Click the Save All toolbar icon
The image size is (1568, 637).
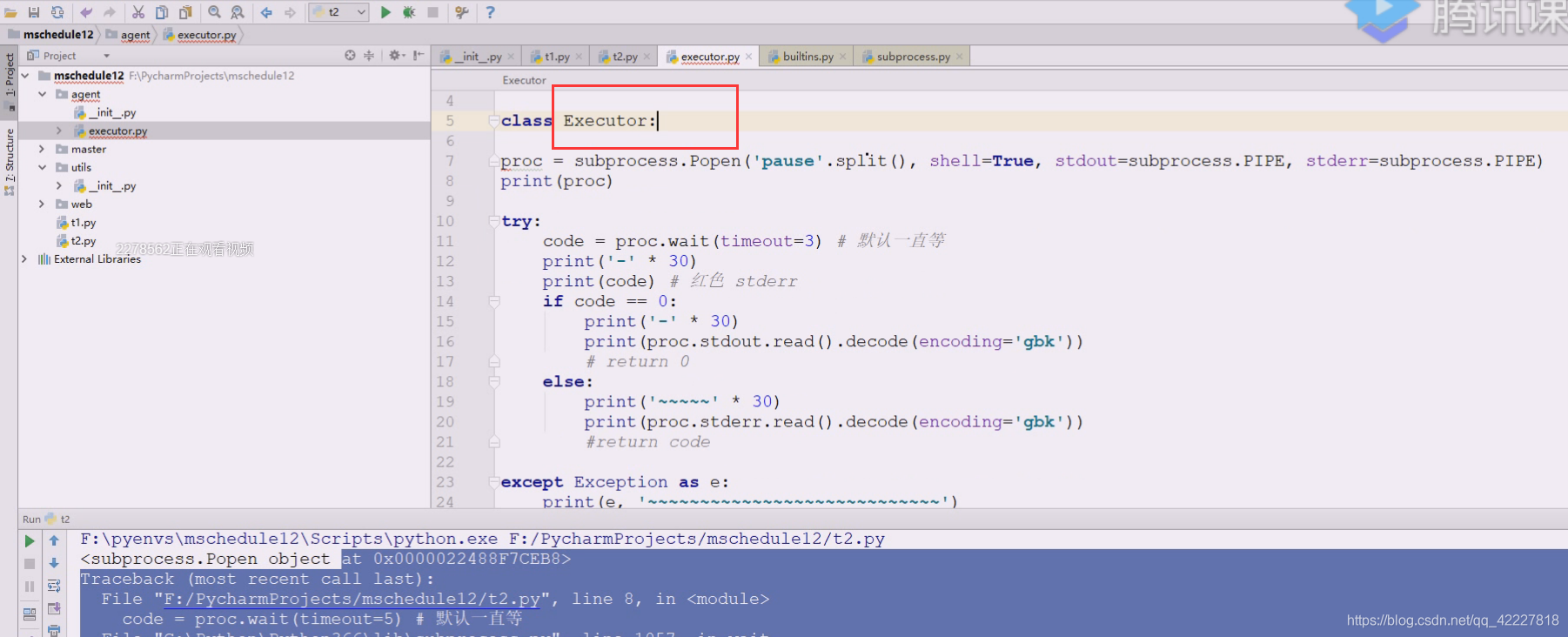coord(34,12)
